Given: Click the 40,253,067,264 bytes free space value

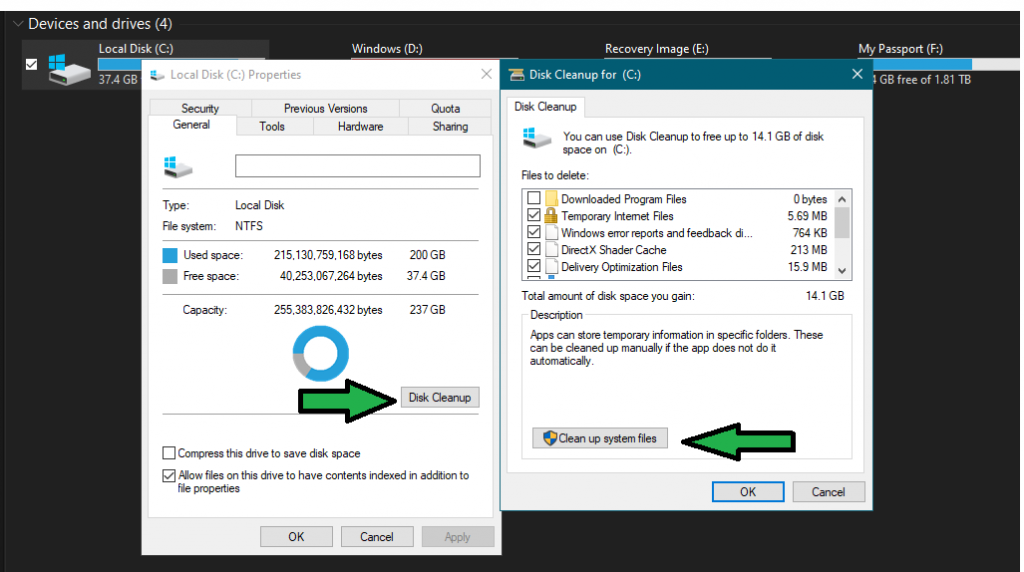Looking at the screenshot, I should 331,276.
